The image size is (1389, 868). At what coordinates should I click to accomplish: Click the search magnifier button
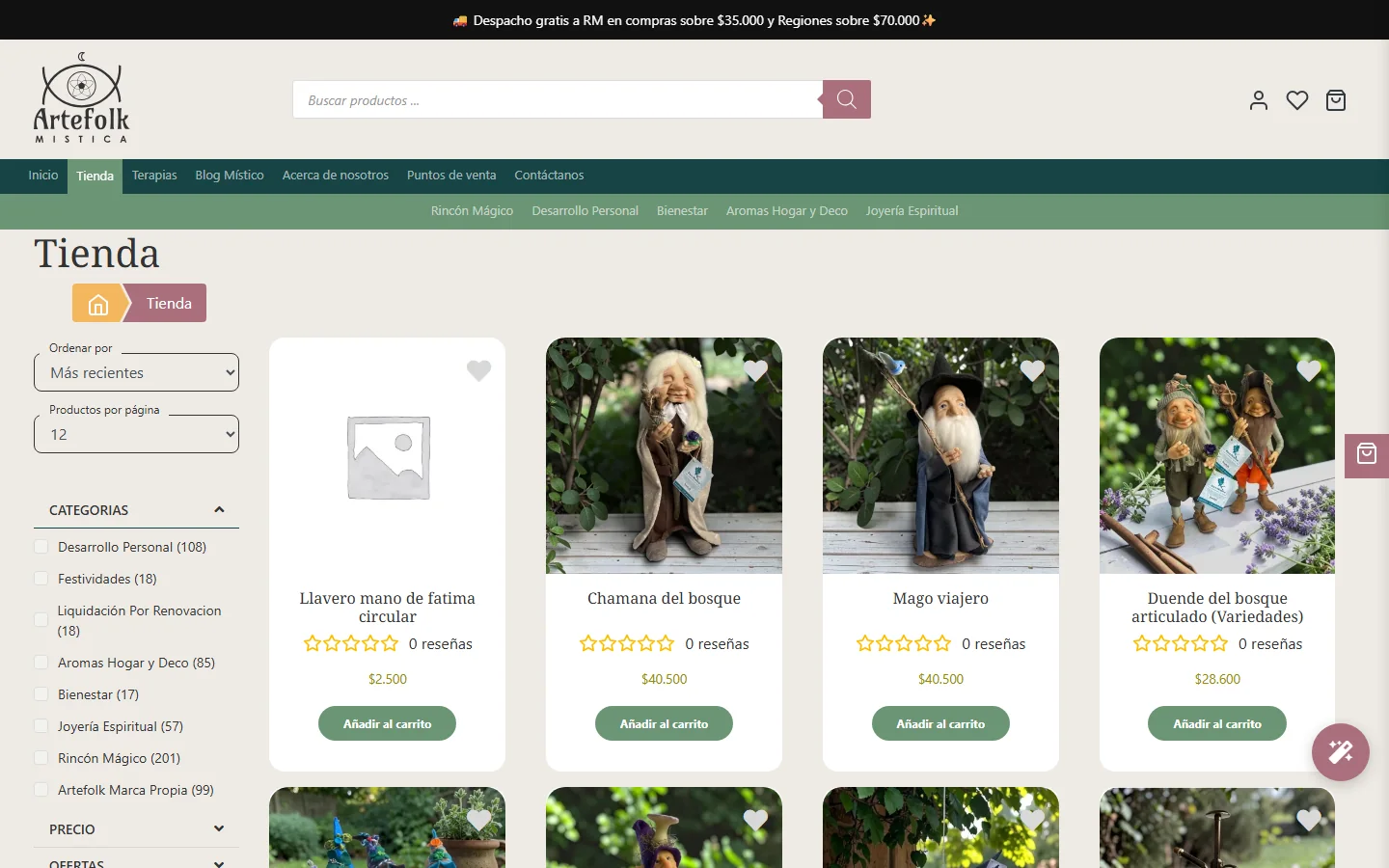tap(847, 99)
